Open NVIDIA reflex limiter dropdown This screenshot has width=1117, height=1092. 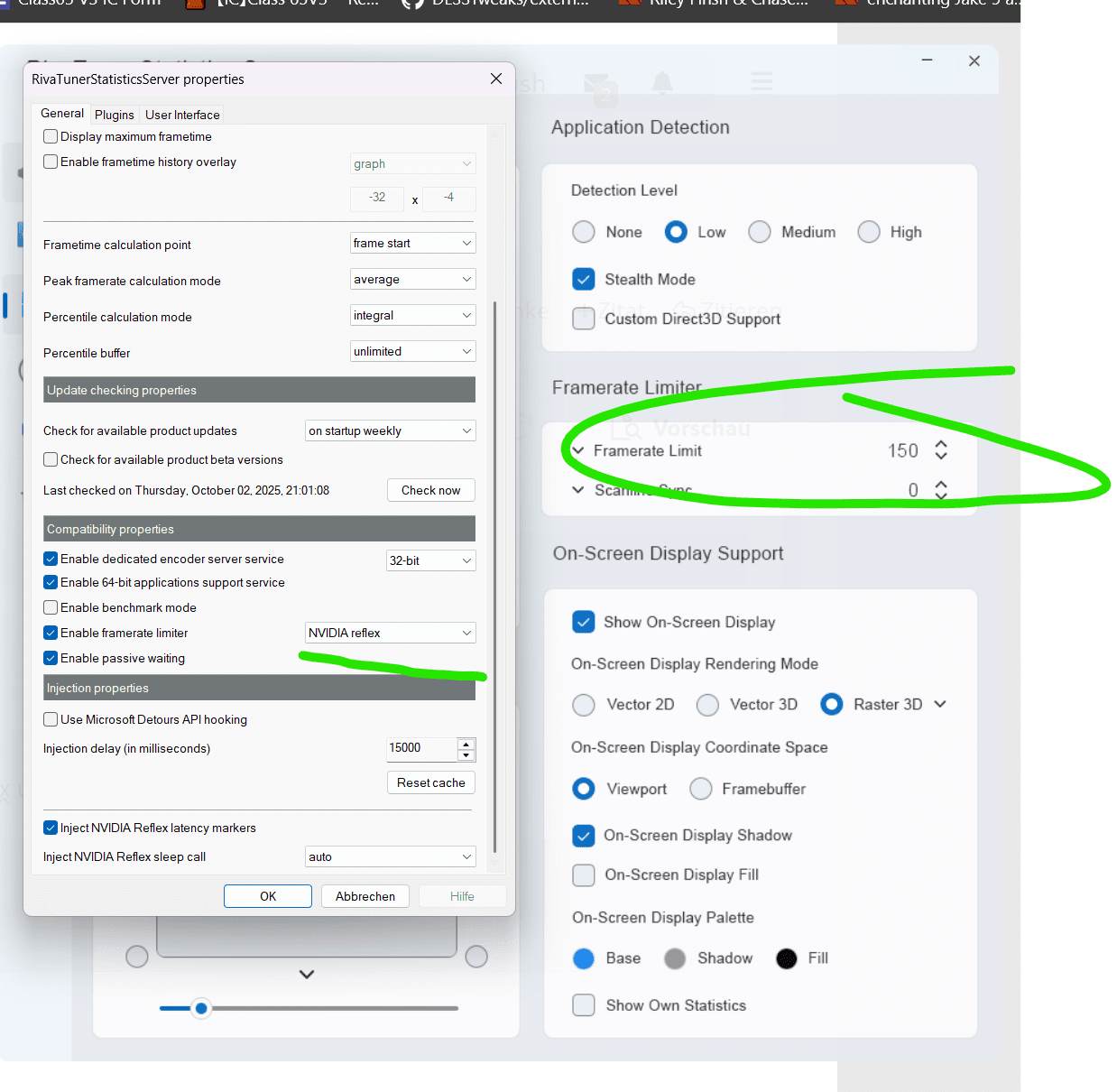tap(390, 633)
